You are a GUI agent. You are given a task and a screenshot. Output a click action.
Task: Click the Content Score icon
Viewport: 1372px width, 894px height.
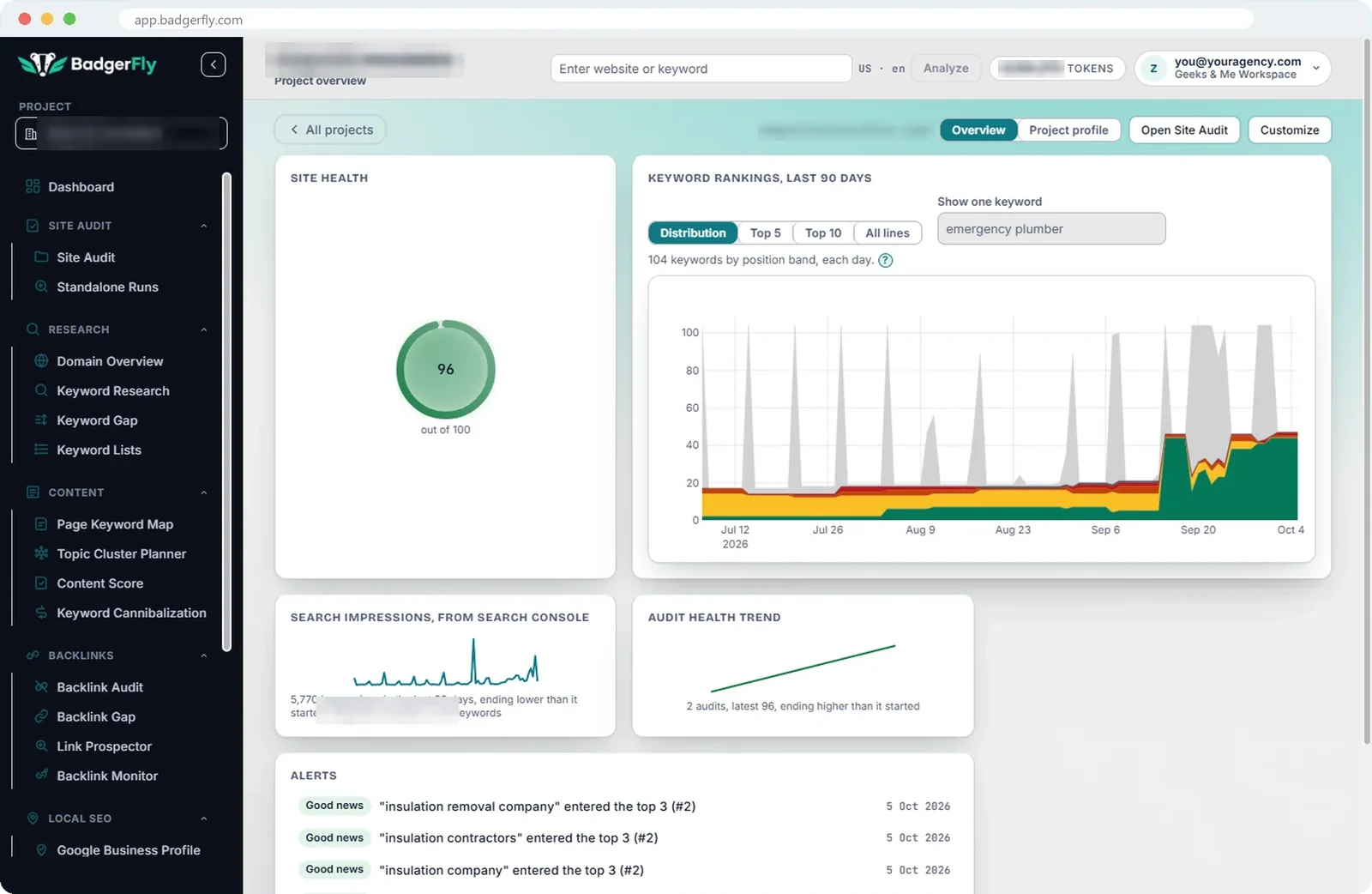coord(41,583)
